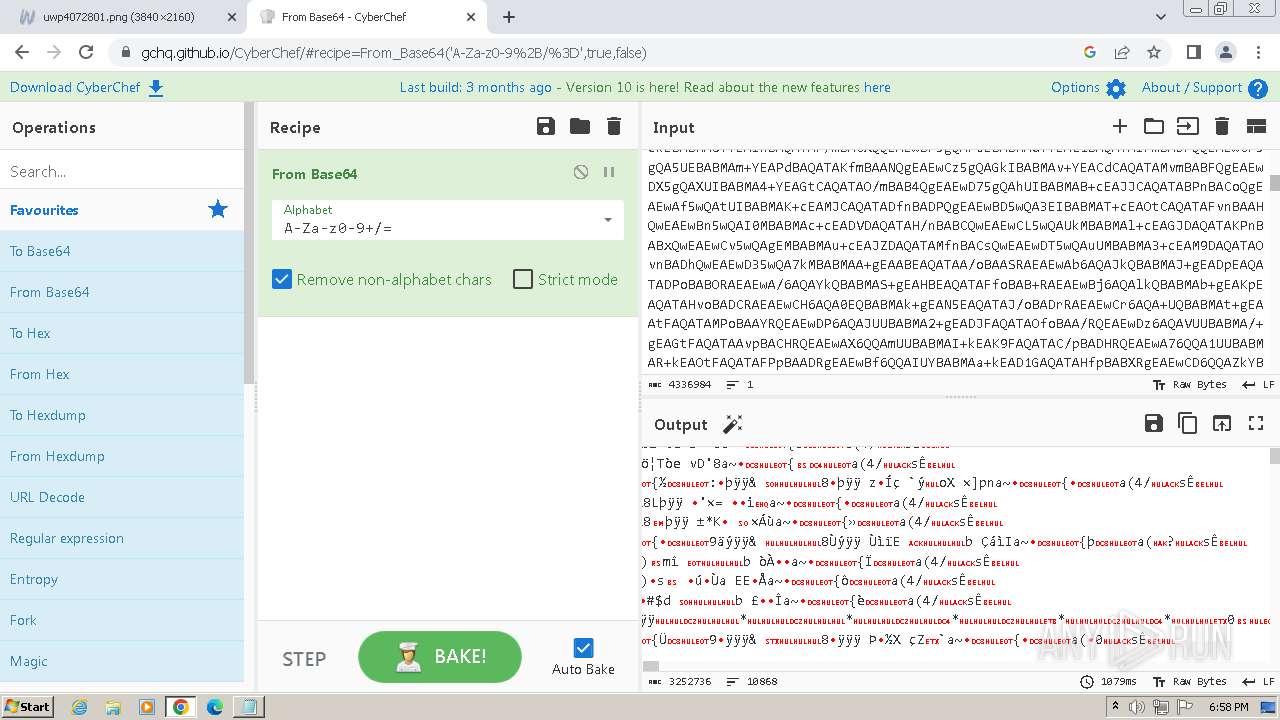Image resolution: width=1280 pixels, height=720 pixels.
Task: Set breakpoint on From Base64 operation
Action: (609, 172)
